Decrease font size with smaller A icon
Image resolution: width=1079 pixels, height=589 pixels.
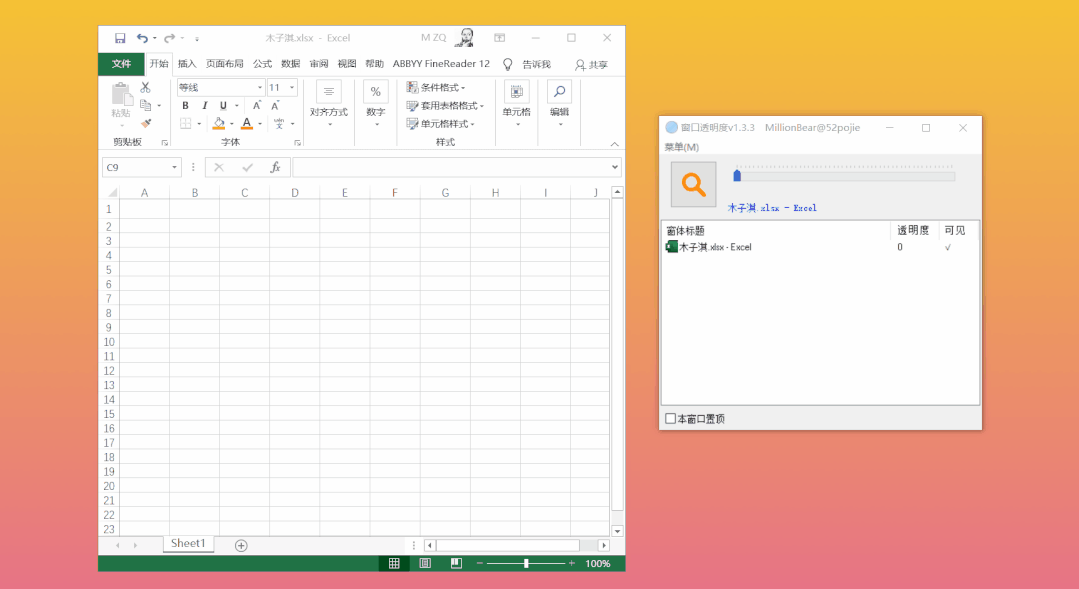275,105
